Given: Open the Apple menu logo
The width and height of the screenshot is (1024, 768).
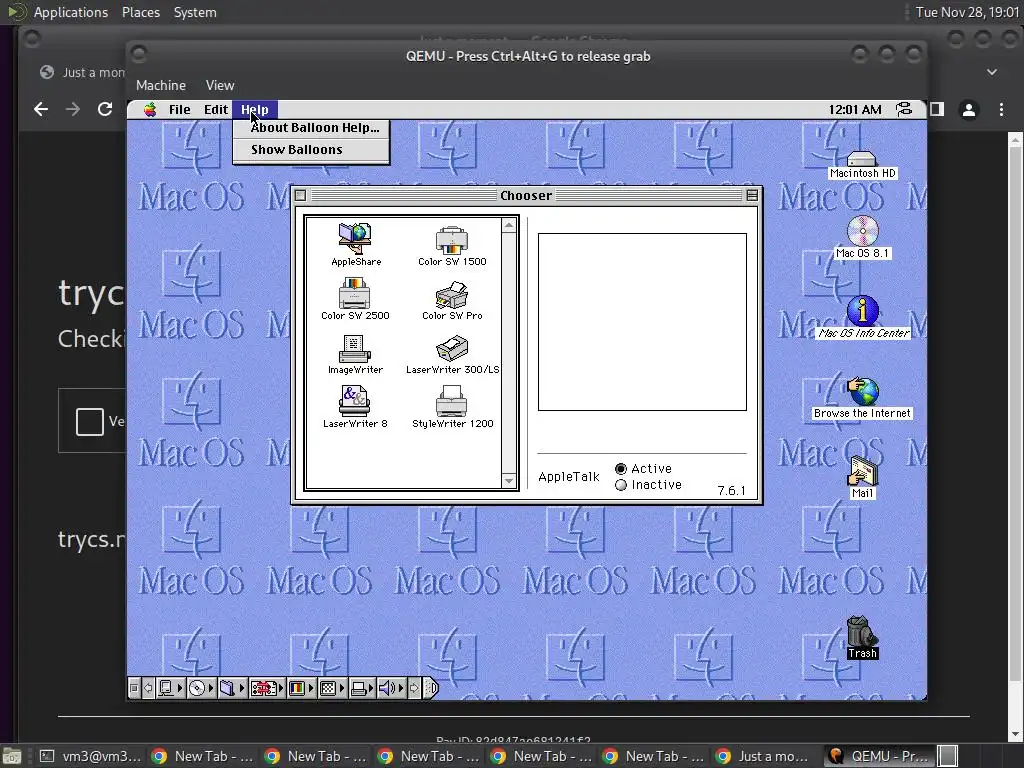Looking at the screenshot, I should coord(150,110).
